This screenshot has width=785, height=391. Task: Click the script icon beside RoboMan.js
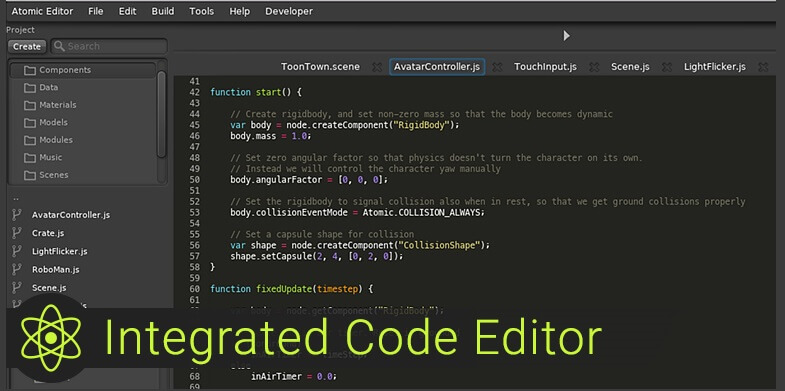click(17, 269)
